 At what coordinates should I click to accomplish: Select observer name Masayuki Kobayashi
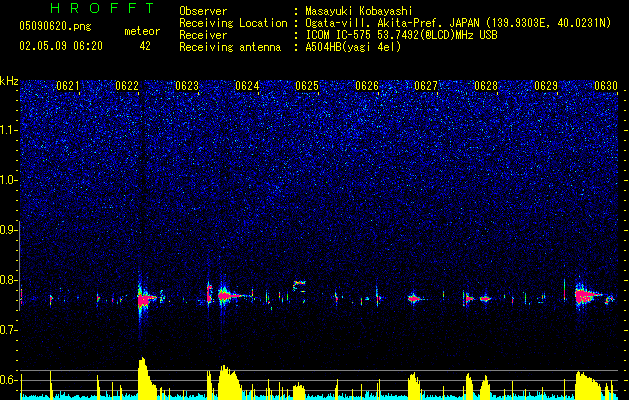(359, 11)
